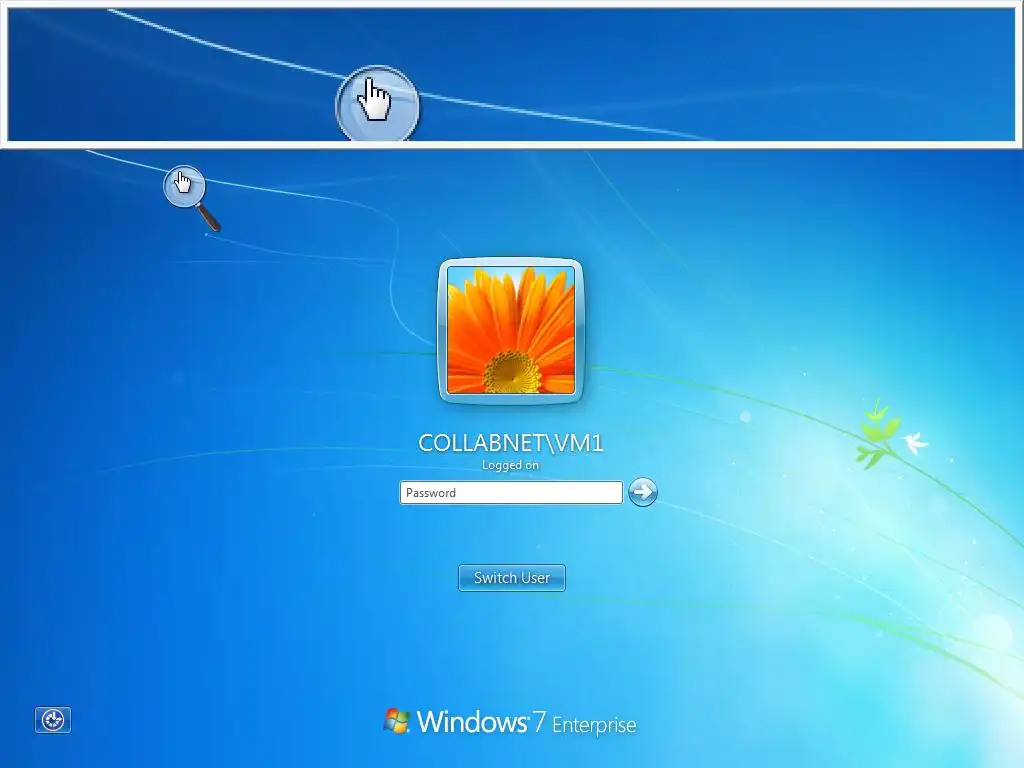The width and height of the screenshot is (1024, 768).
Task: Click the Switch User button
Action: pyautogui.click(x=511, y=578)
